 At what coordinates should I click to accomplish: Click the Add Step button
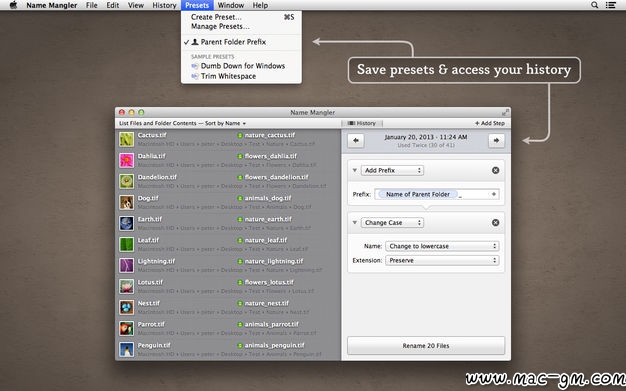[490, 123]
